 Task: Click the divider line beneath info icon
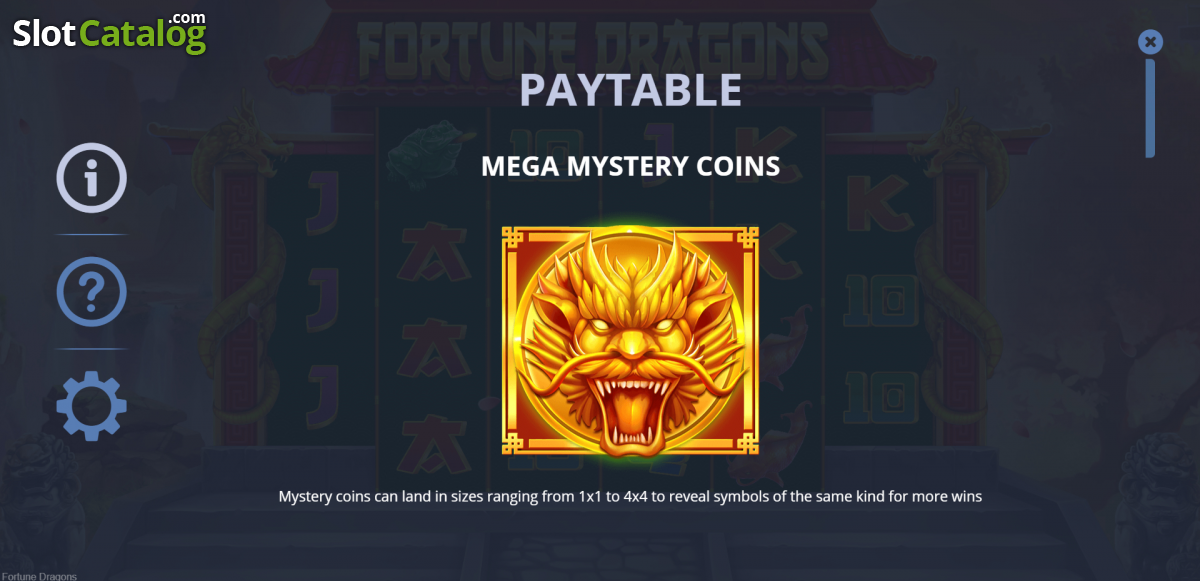[91, 234]
